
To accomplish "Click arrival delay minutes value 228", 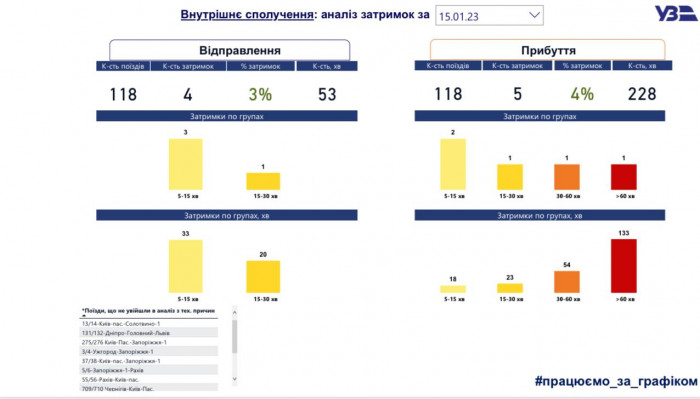I will pos(642,94).
